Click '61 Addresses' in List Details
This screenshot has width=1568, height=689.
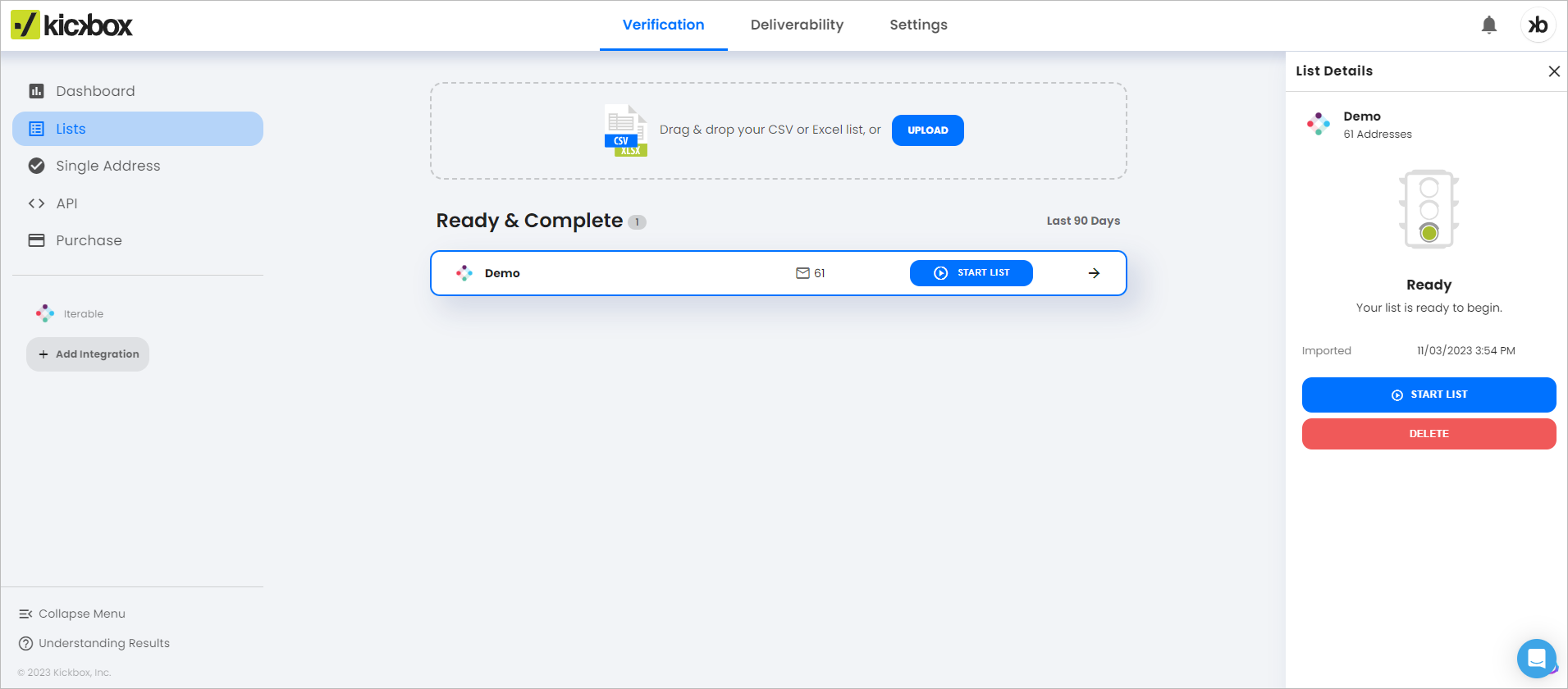tap(1378, 135)
